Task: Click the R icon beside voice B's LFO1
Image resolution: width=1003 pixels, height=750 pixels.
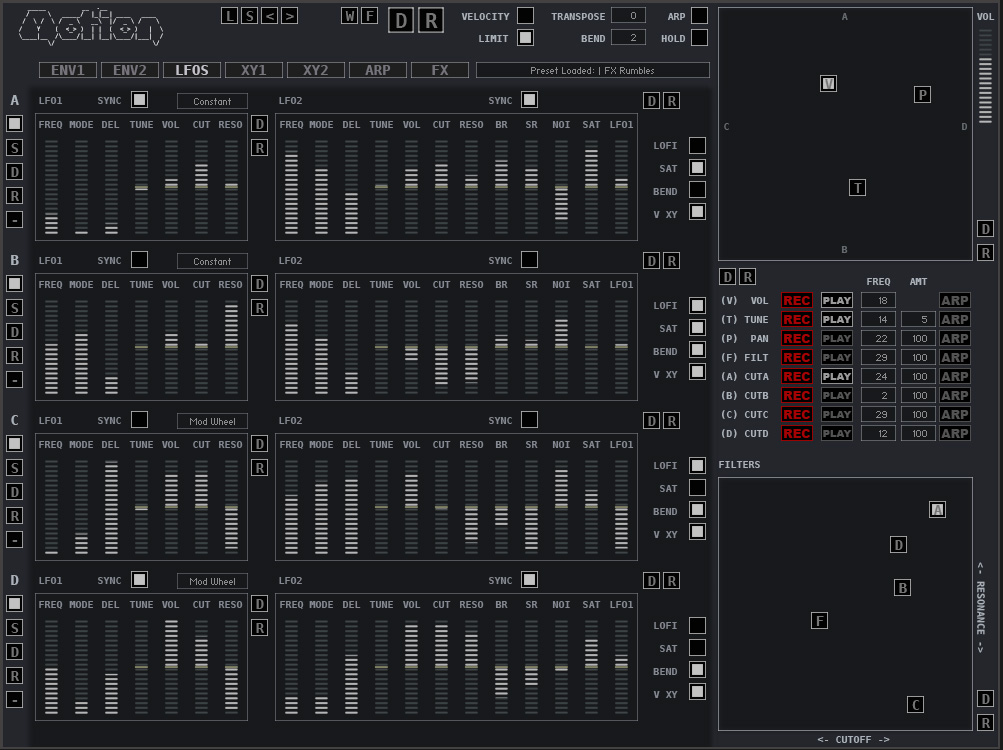Action: click(258, 307)
